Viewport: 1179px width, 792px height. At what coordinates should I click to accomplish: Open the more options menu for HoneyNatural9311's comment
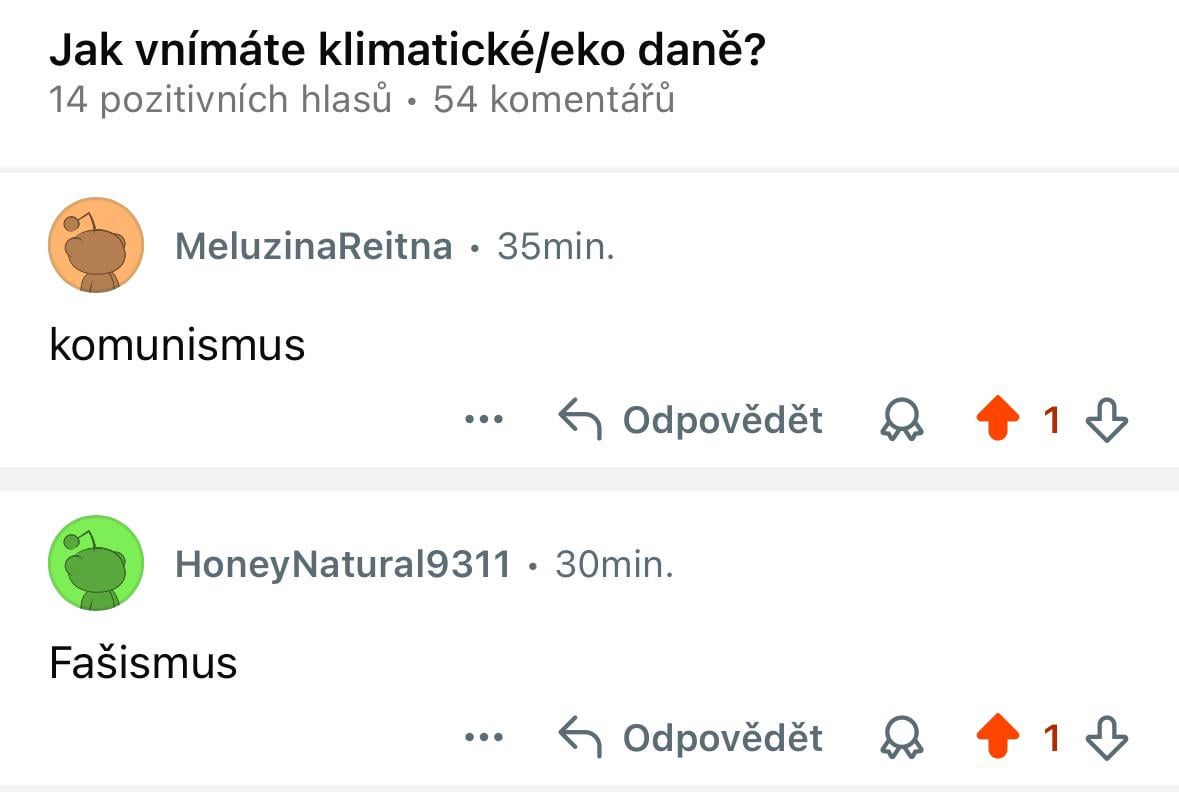click(484, 737)
